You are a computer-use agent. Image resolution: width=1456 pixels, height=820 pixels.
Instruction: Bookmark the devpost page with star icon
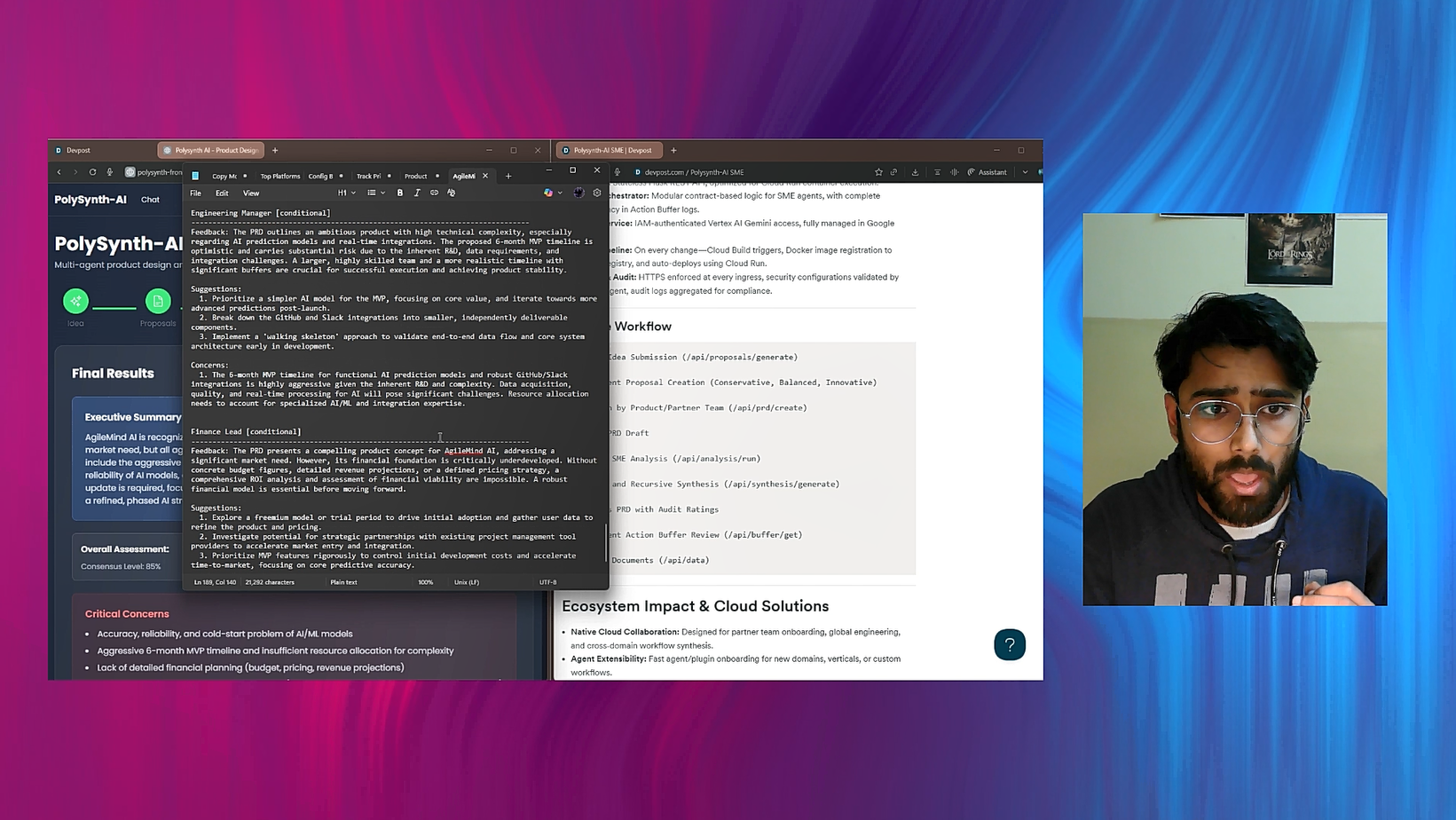pyautogui.click(x=878, y=172)
